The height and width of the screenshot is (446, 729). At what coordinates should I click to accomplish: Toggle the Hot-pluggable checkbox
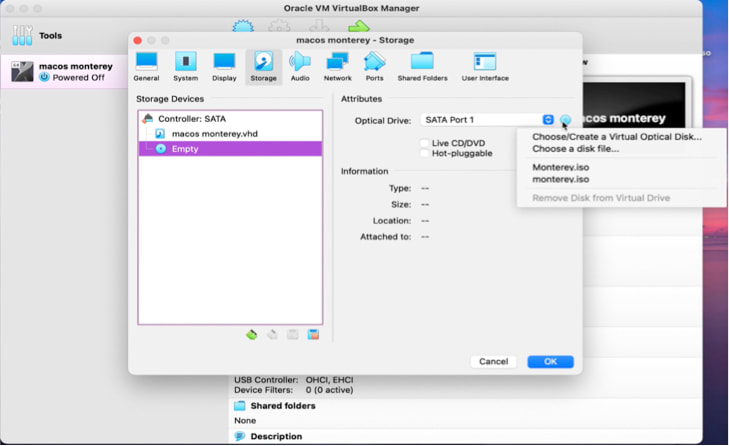click(x=424, y=153)
